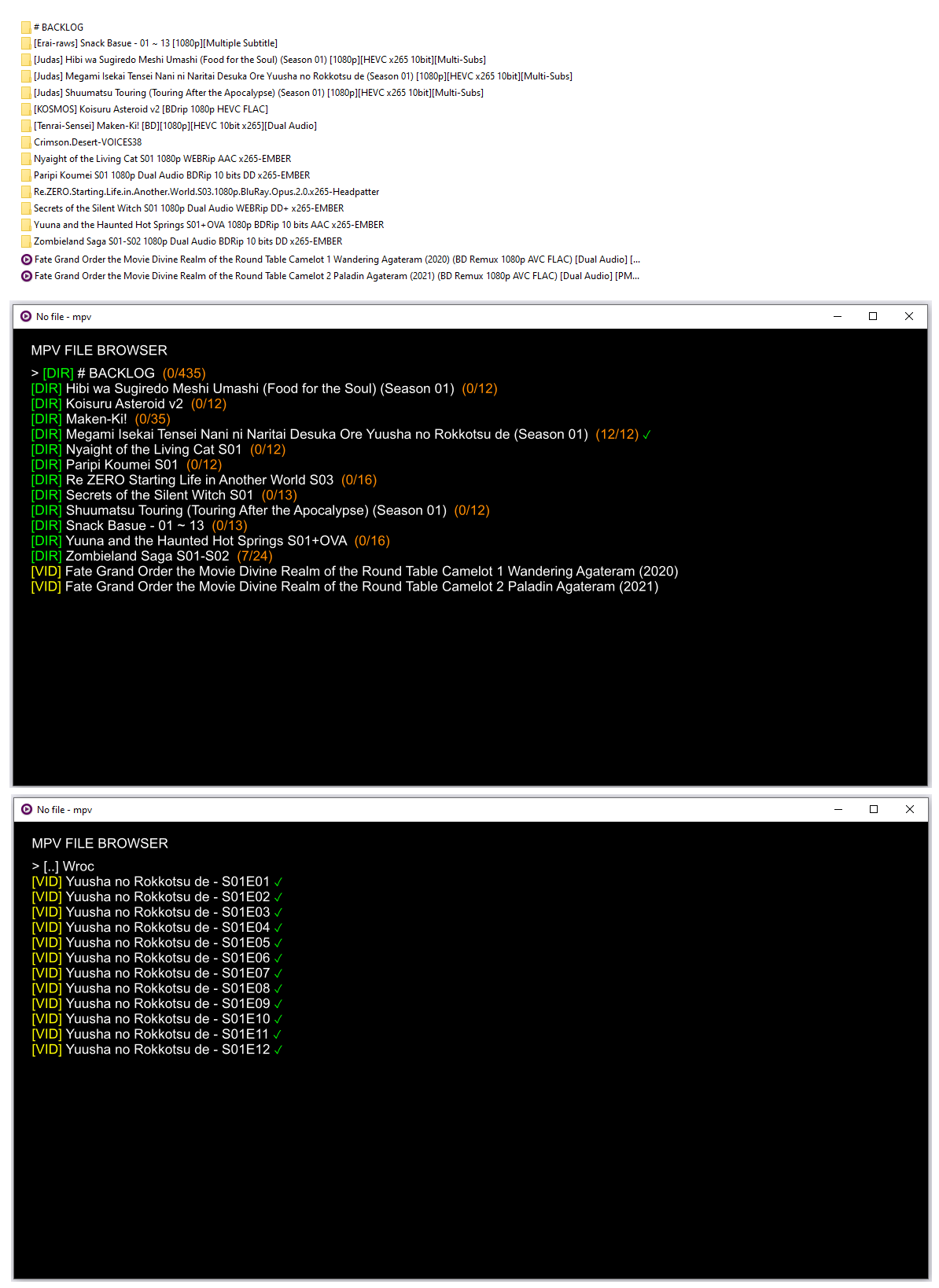Play Yuusha no Rokkotsu de - S01E02
Screen dimensions: 939x1288
(157, 897)
